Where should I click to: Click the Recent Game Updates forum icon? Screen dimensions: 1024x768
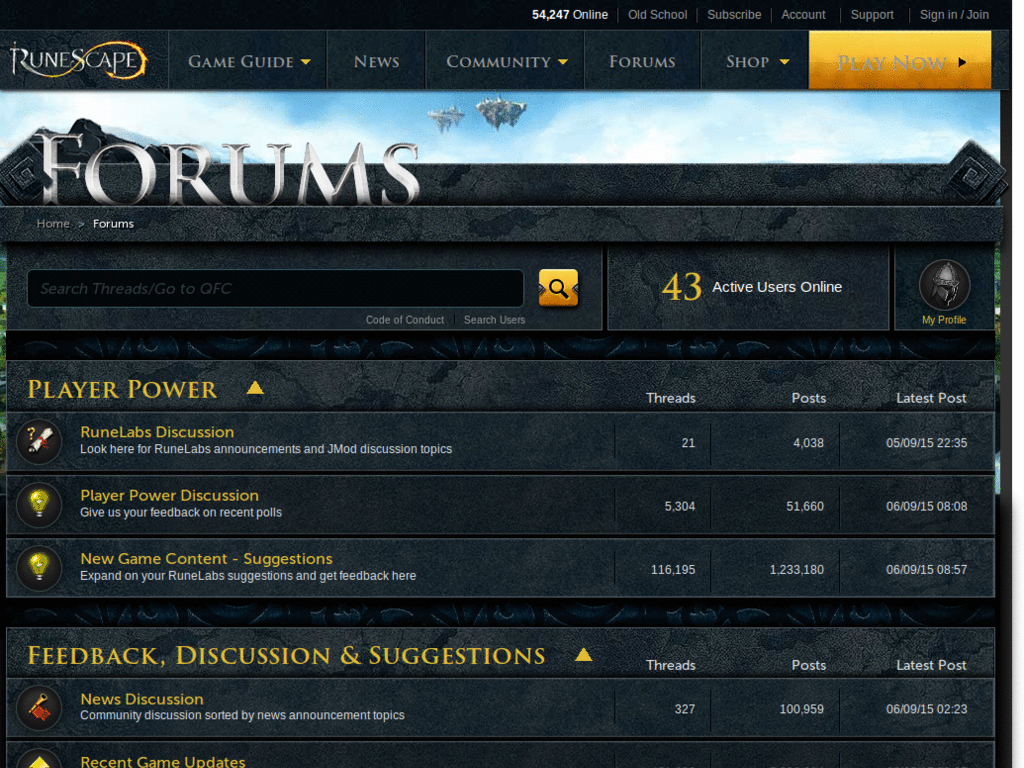click(x=39, y=758)
